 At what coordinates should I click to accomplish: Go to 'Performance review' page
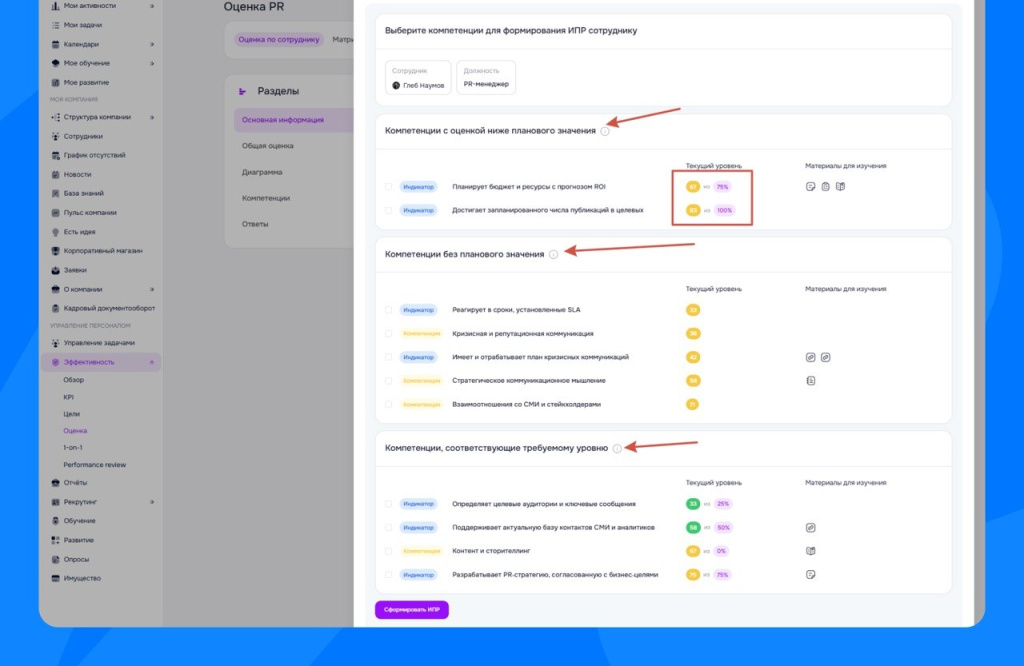click(95, 465)
